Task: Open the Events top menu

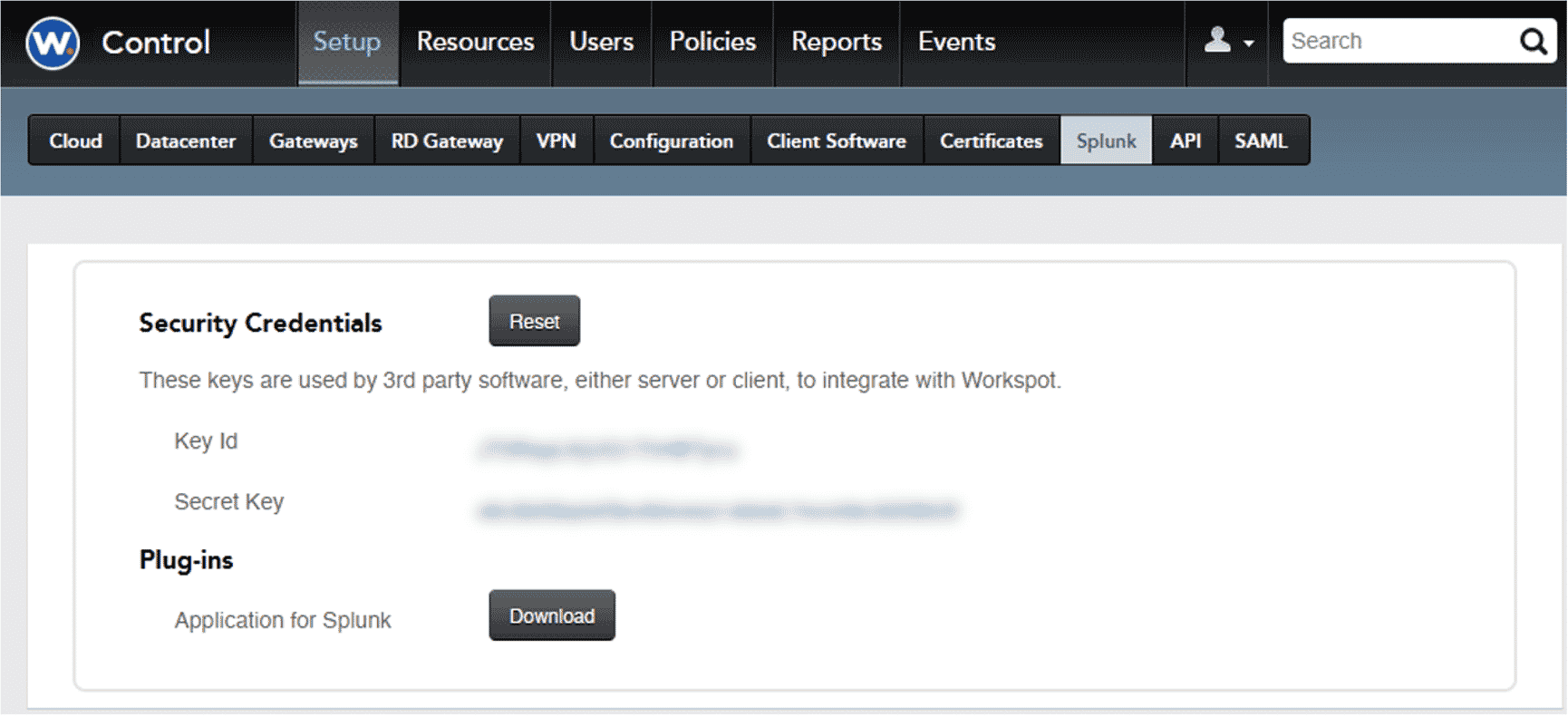Action: (x=957, y=43)
